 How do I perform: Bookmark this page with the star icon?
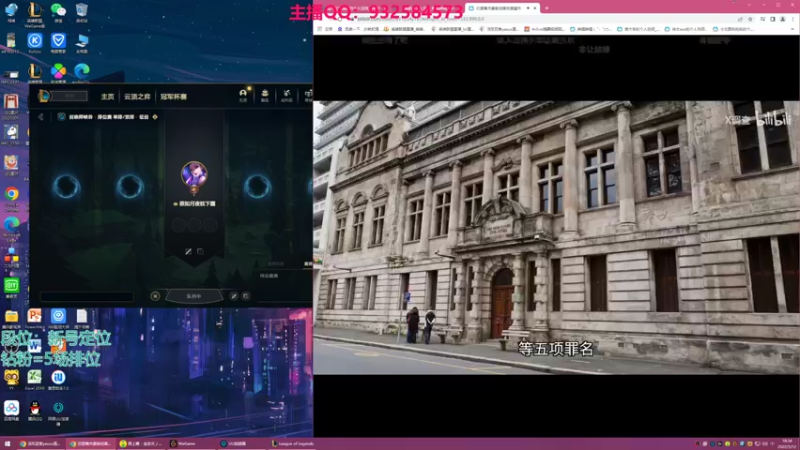751,19
